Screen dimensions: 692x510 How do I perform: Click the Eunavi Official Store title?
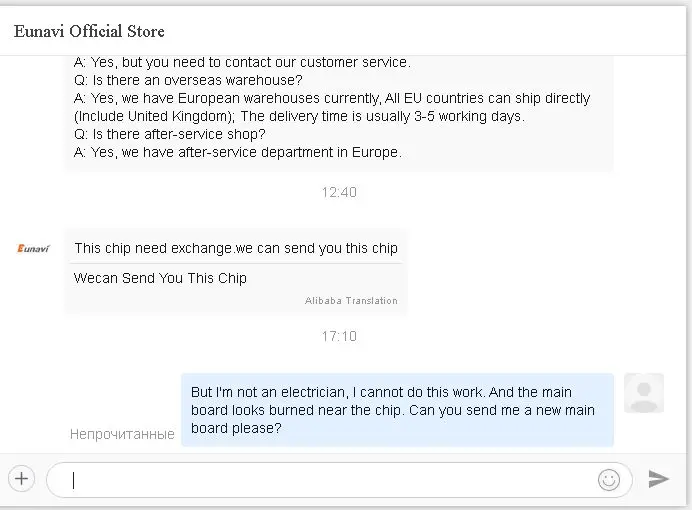(90, 31)
